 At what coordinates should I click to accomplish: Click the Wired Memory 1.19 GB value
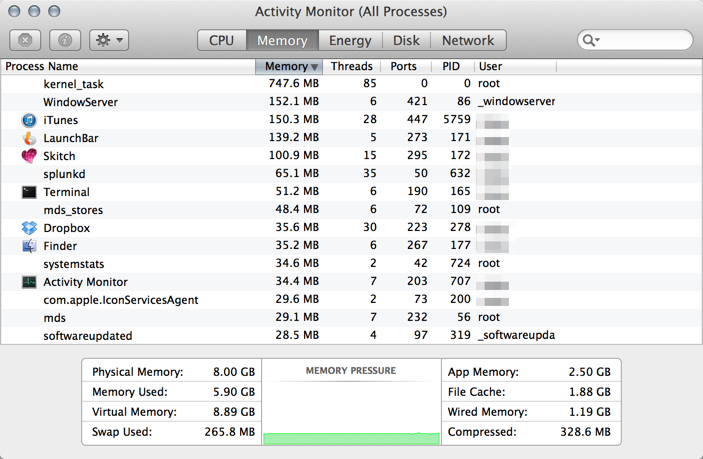click(590, 412)
